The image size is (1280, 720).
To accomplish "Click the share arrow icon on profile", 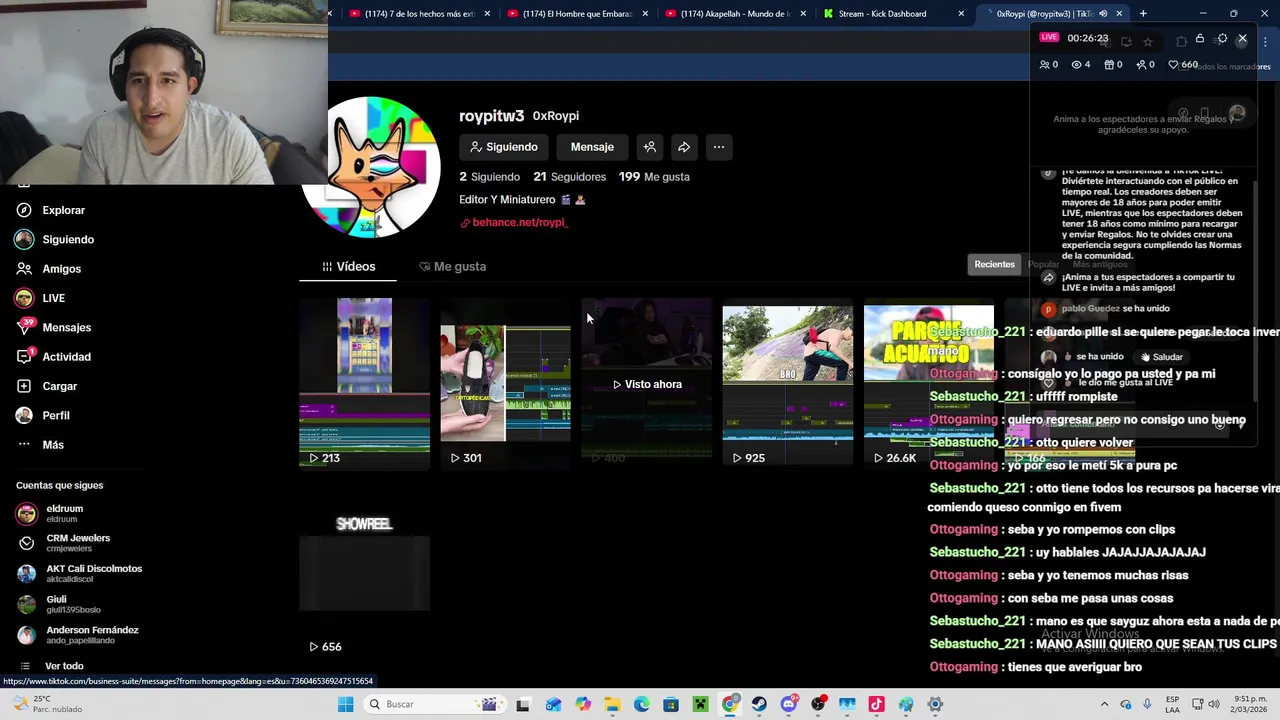I will click(x=684, y=147).
